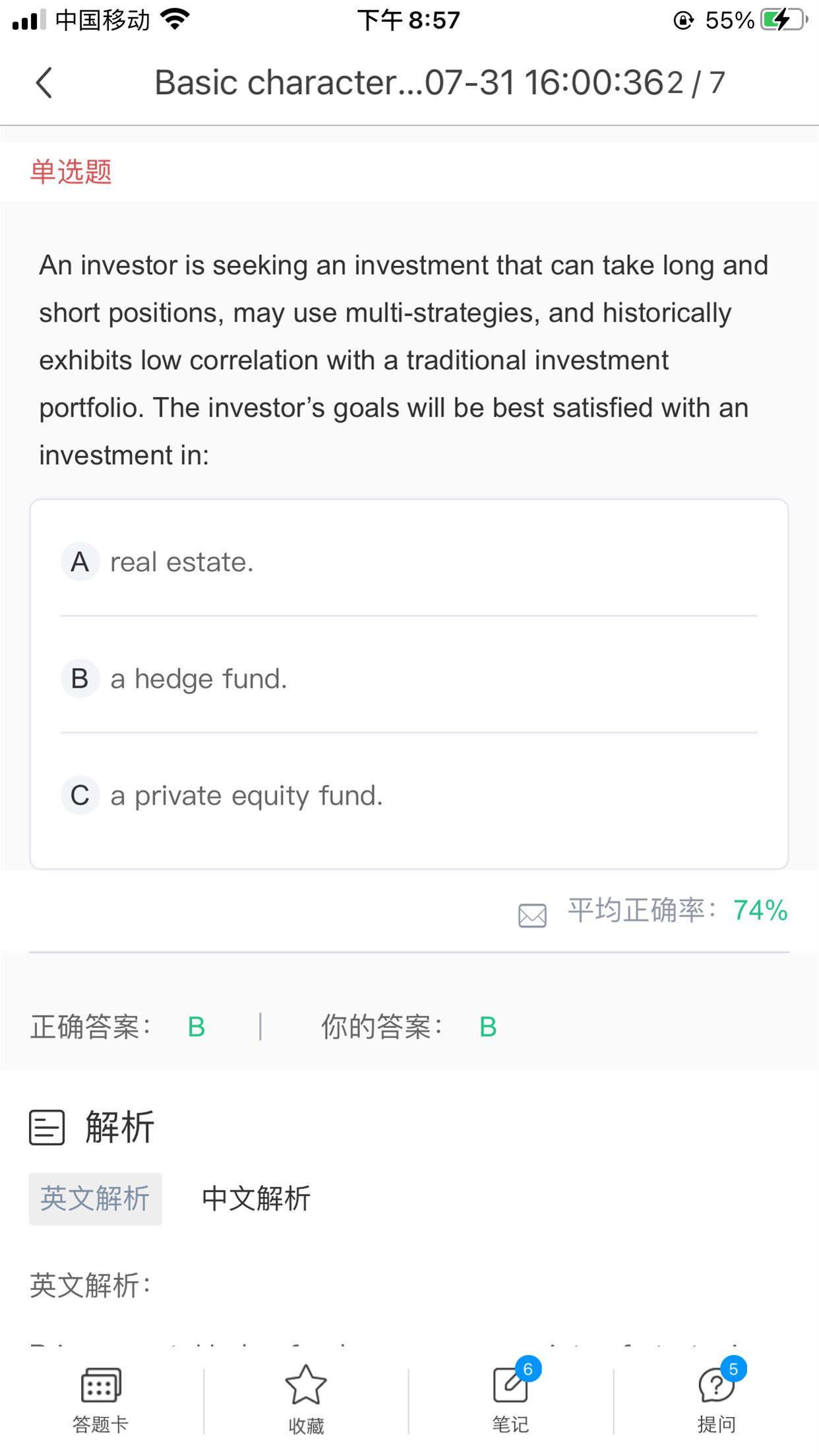Tap your answer B label

click(x=488, y=1027)
